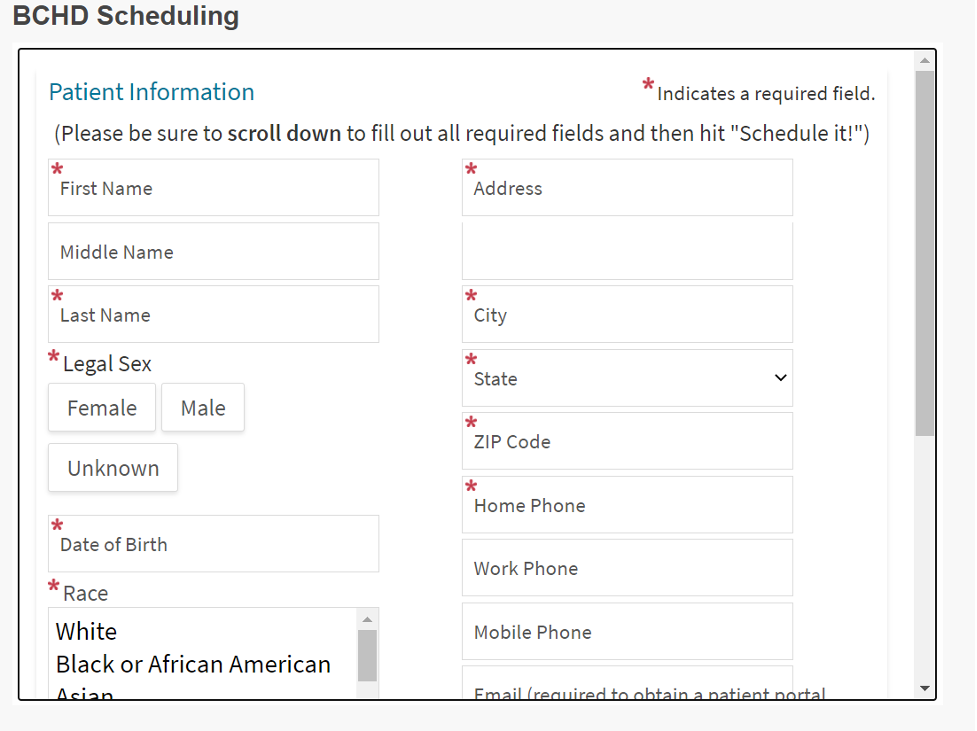Click the Home Phone field

click(627, 505)
